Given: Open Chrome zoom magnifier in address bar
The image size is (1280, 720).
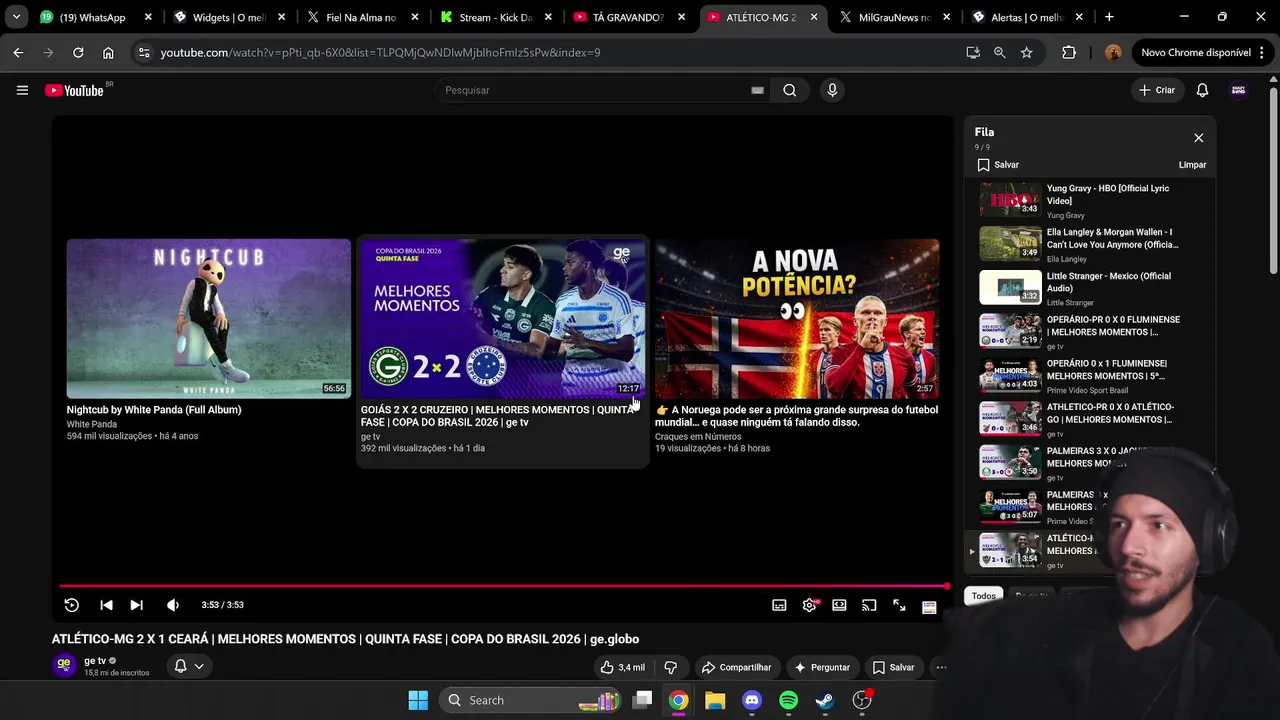Looking at the screenshot, I should (999, 52).
